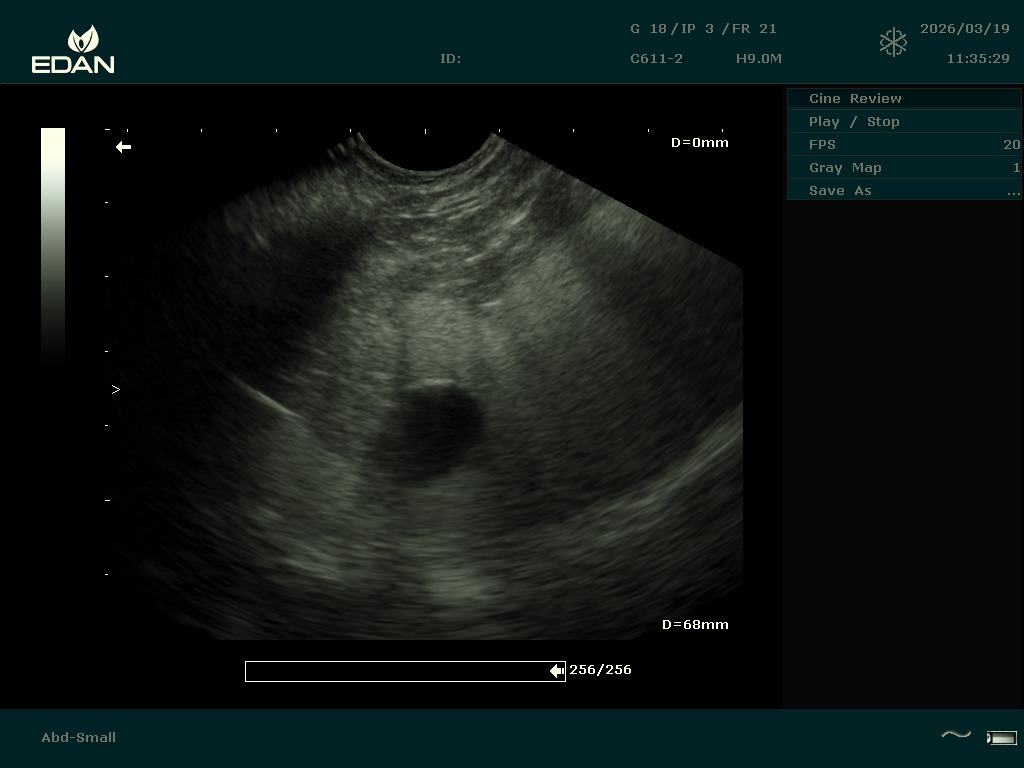Open the Gray Map setting
Screen dimensions: 1024x768
845,168
